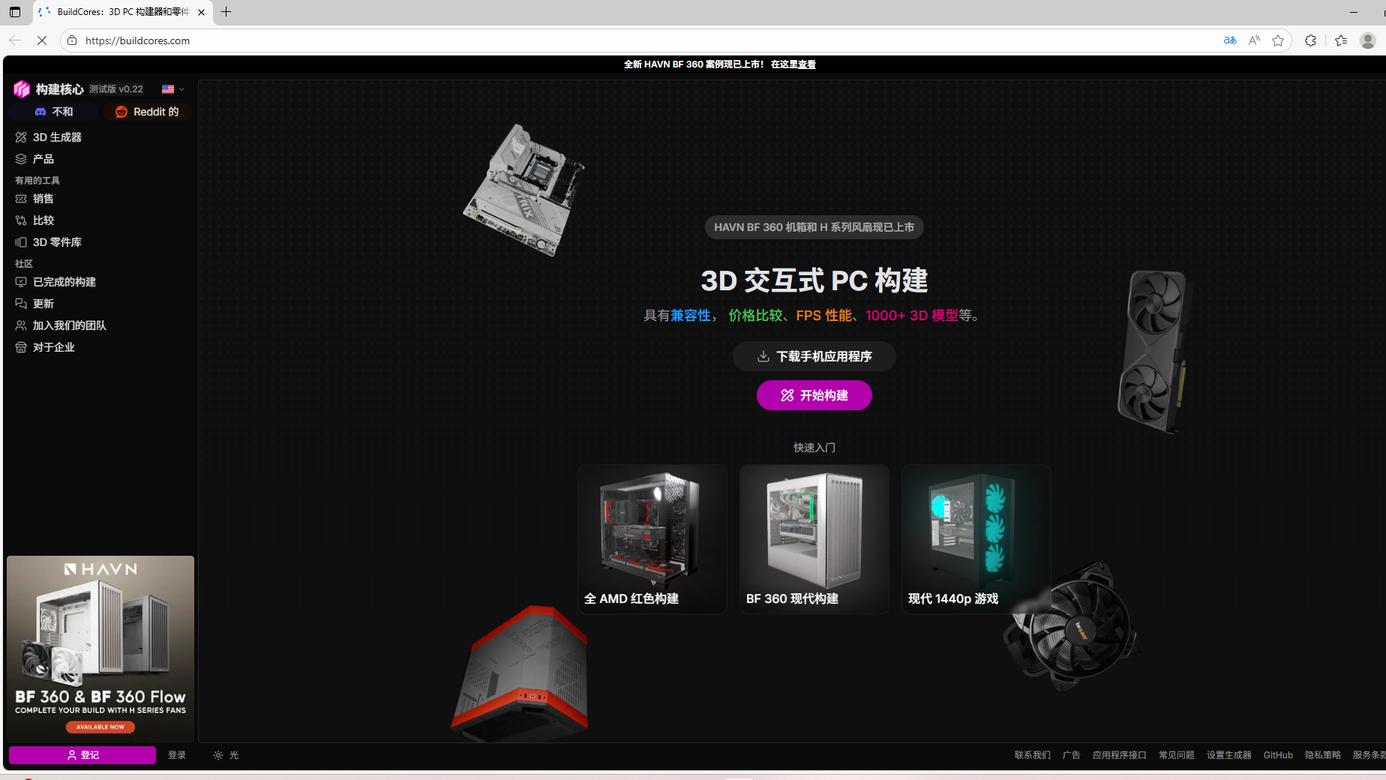Click the 下载手机应用程序 button
The height and width of the screenshot is (780, 1386).
click(x=814, y=356)
